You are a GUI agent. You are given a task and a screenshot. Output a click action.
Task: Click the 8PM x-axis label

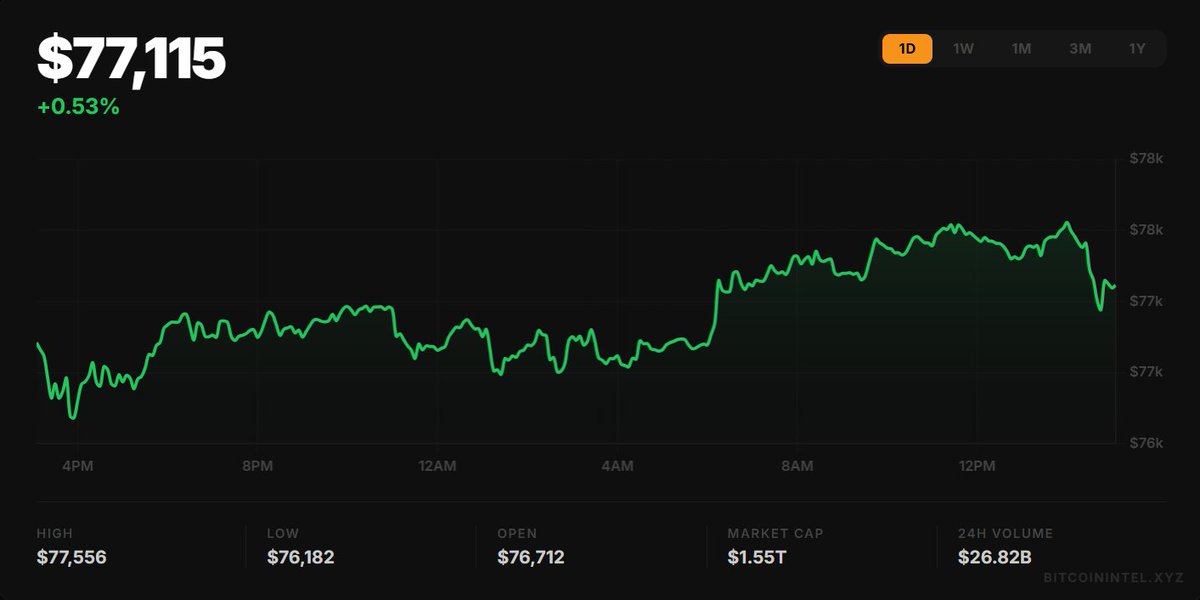click(x=257, y=466)
